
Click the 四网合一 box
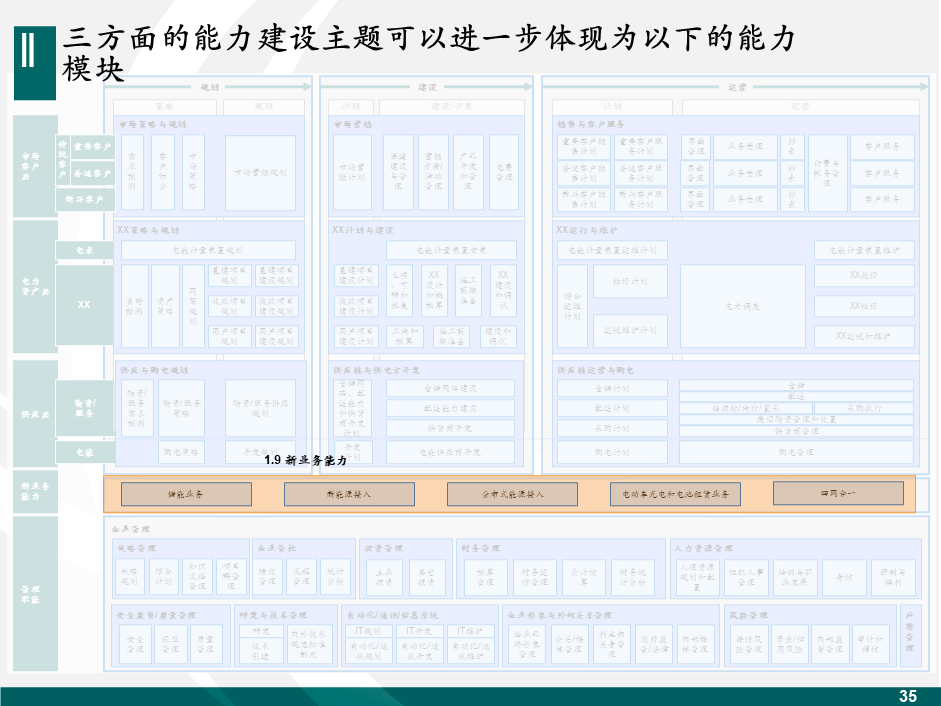pos(838,493)
